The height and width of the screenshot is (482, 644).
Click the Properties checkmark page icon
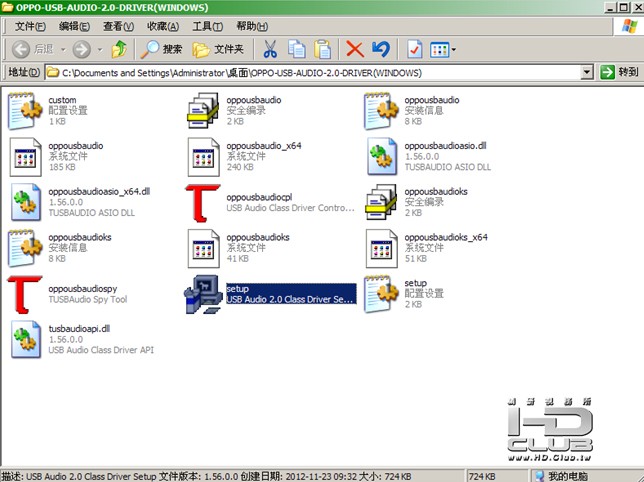tap(414, 50)
